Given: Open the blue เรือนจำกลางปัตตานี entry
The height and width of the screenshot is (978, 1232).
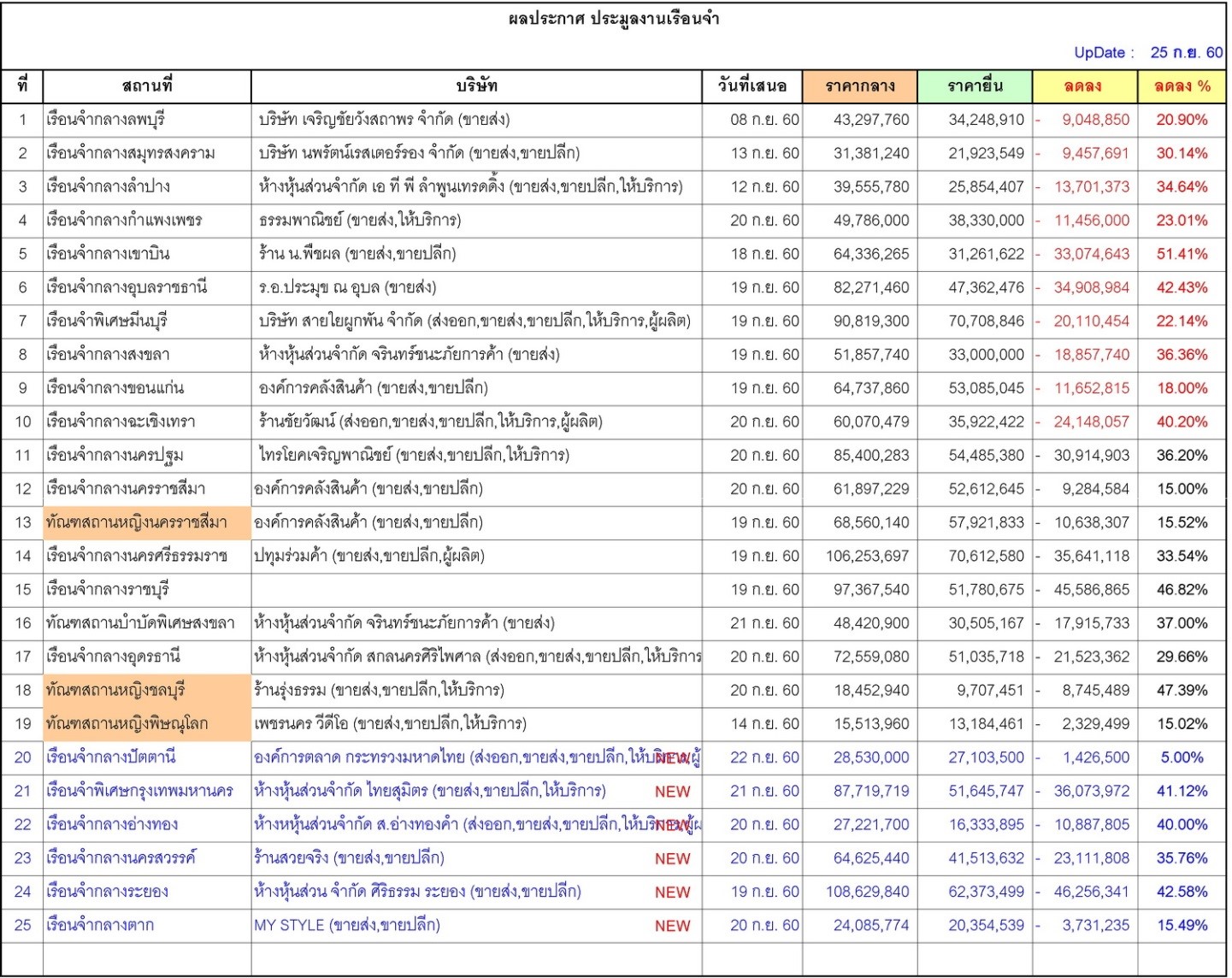Looking at the screenshot, I should pyautogui.click(x=111, y=757).
